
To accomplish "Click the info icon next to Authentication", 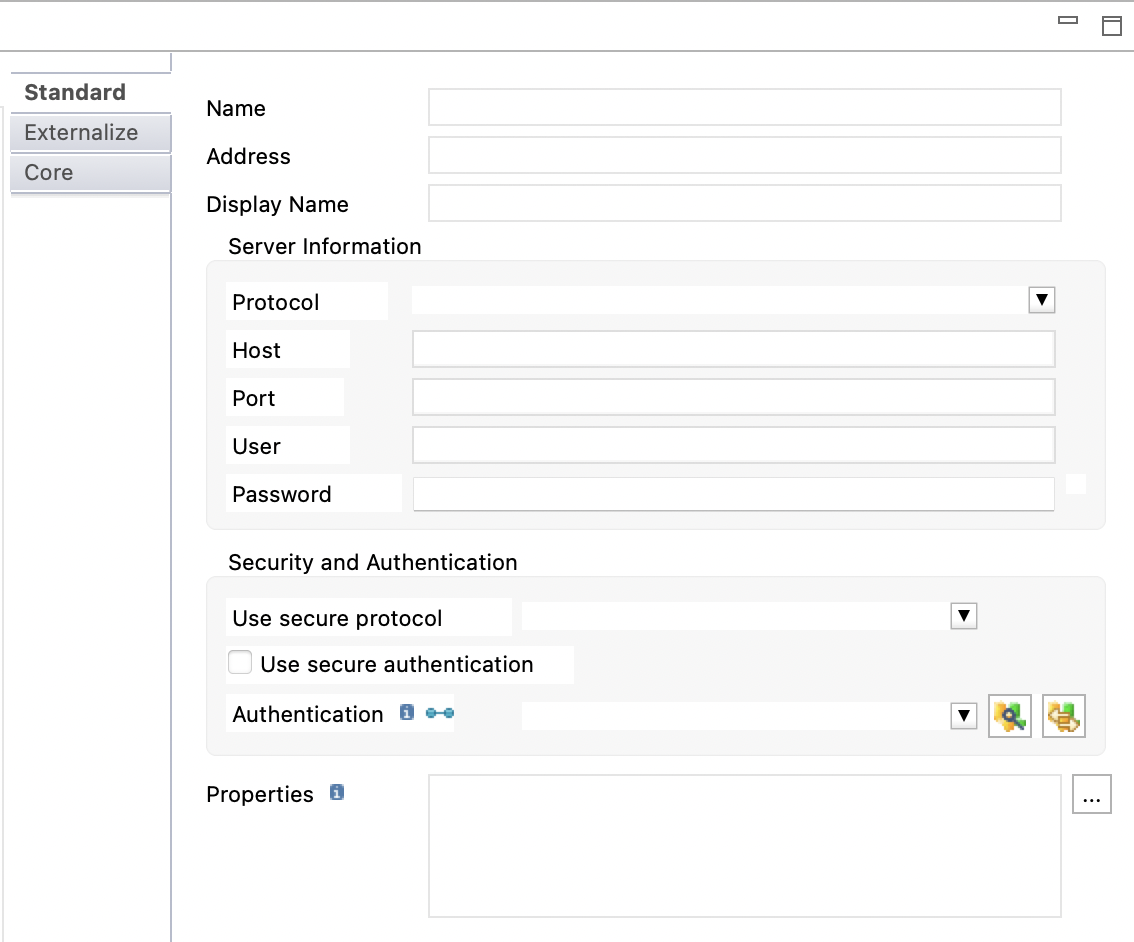I will click(405, 713).
